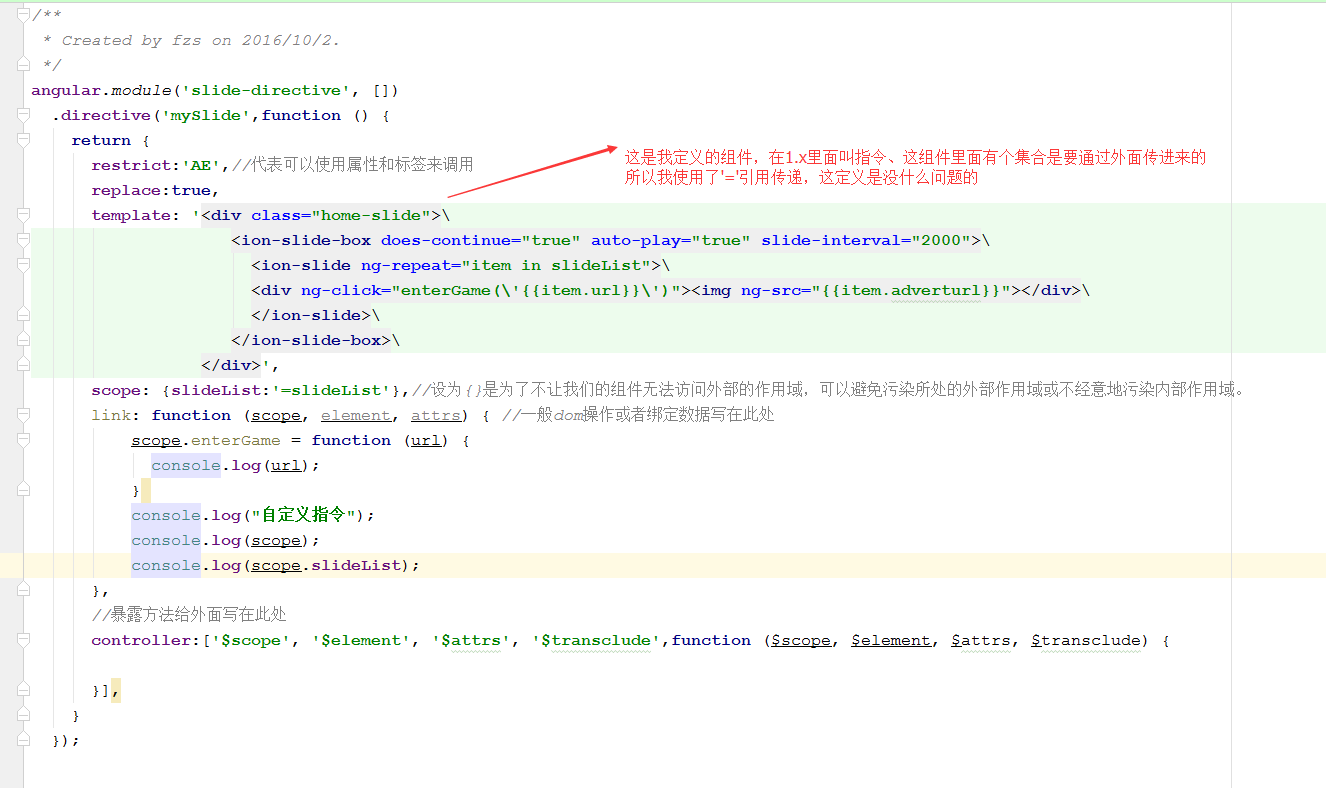Click 'enterGame' in the scope.enterGame assignment
The height and width of the screenshot is (788, 1326).
point(236,440)
